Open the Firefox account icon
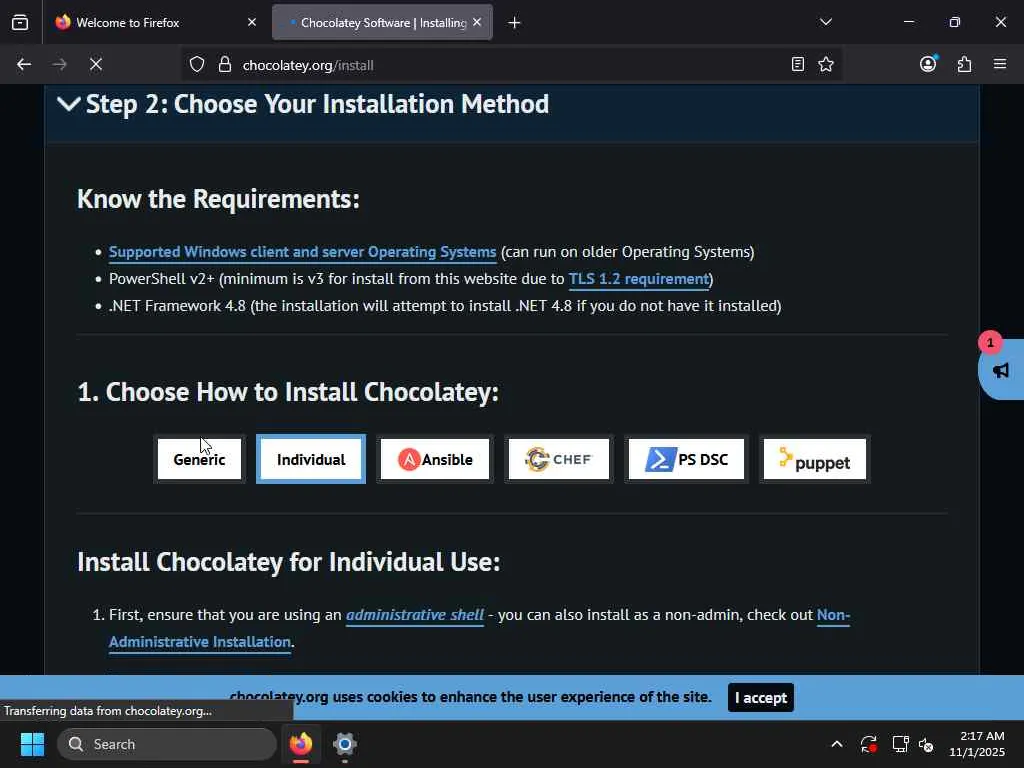The width and height of the screenshot is (1024, 768). tap(928, 64)
